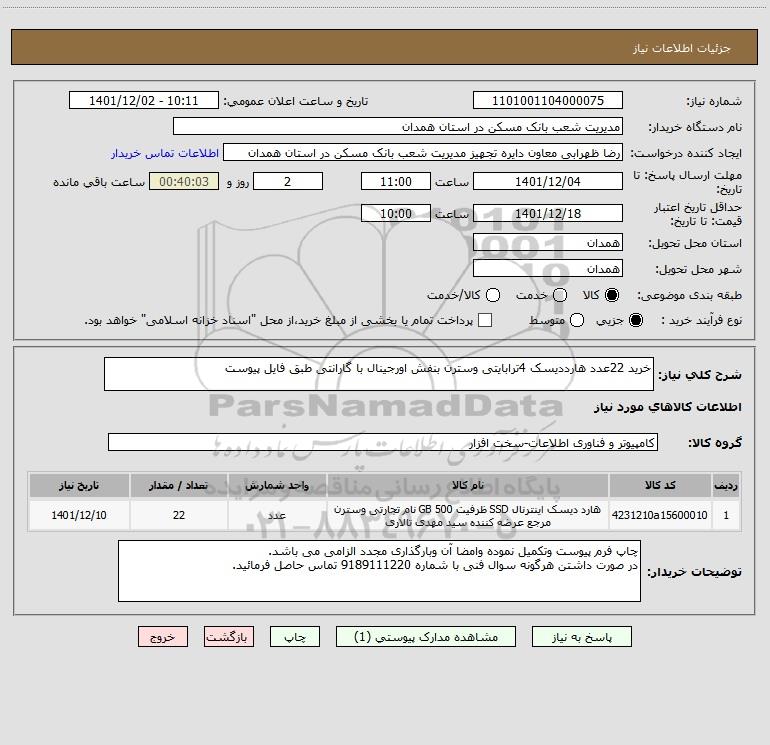Click the remaining time countdown 00:40:03

click(x=184, y=181)
